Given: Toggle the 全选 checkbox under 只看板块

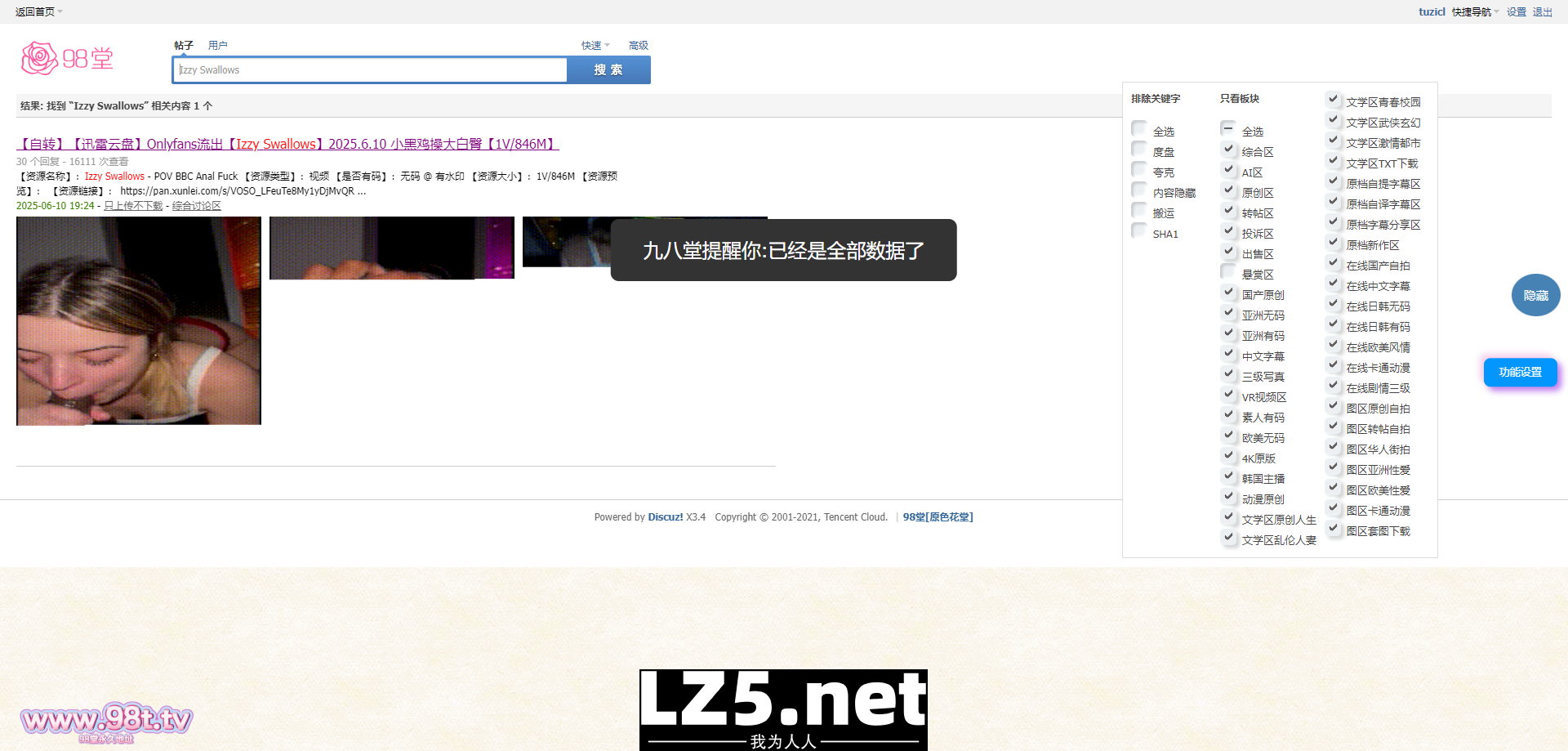Looking at the screenshot, I should (x=1228, y=129).
